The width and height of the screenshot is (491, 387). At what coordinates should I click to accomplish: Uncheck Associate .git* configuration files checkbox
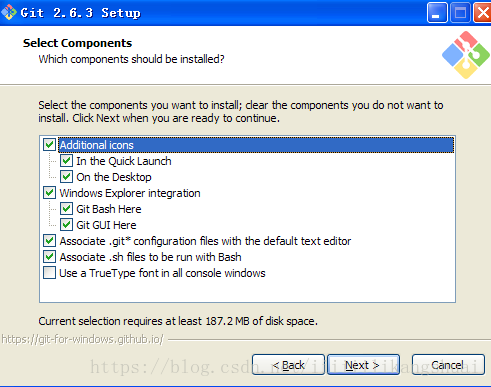tap(49, 241)
